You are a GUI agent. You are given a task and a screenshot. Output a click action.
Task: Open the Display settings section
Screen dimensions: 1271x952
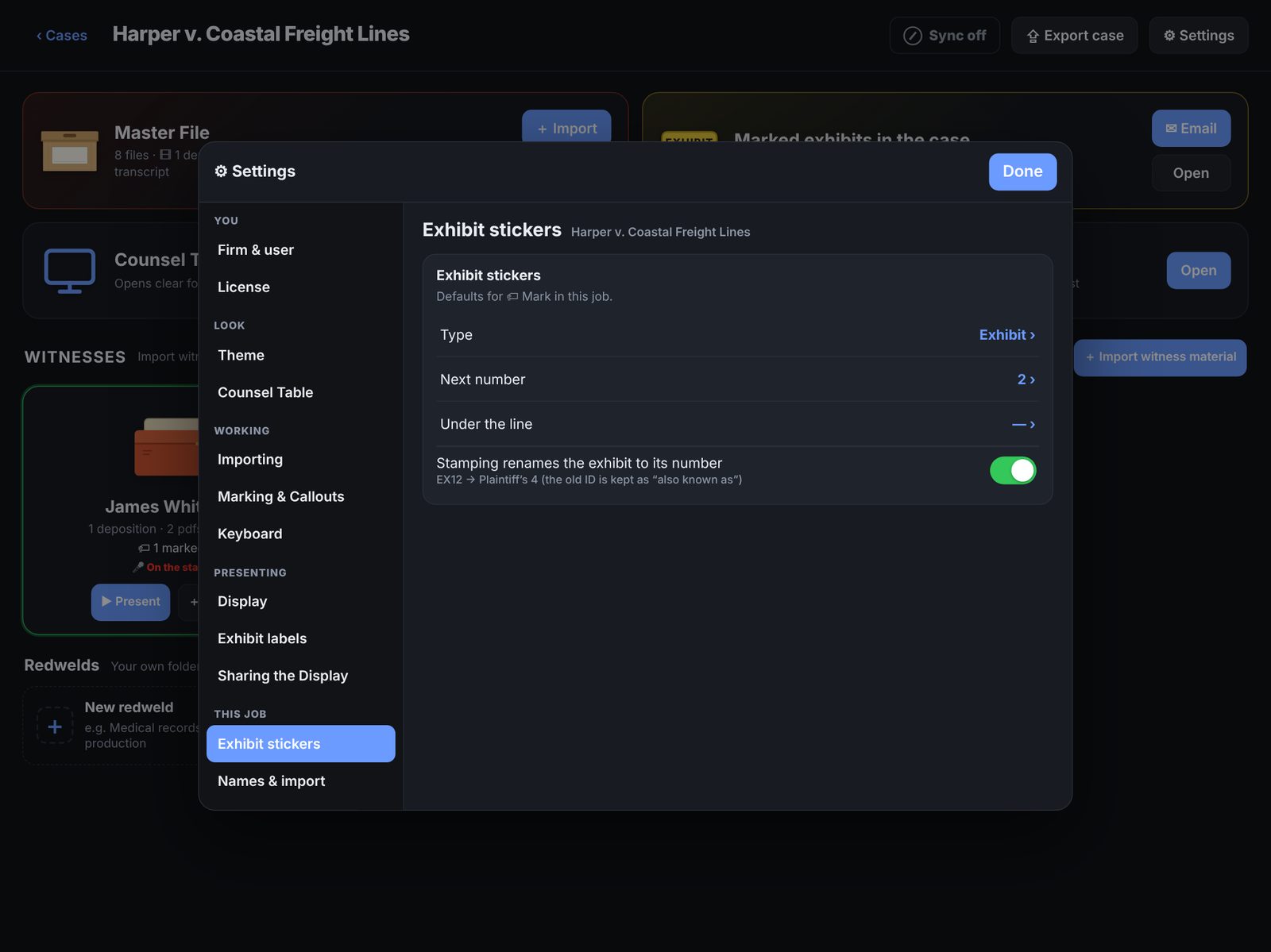[300, 602]
